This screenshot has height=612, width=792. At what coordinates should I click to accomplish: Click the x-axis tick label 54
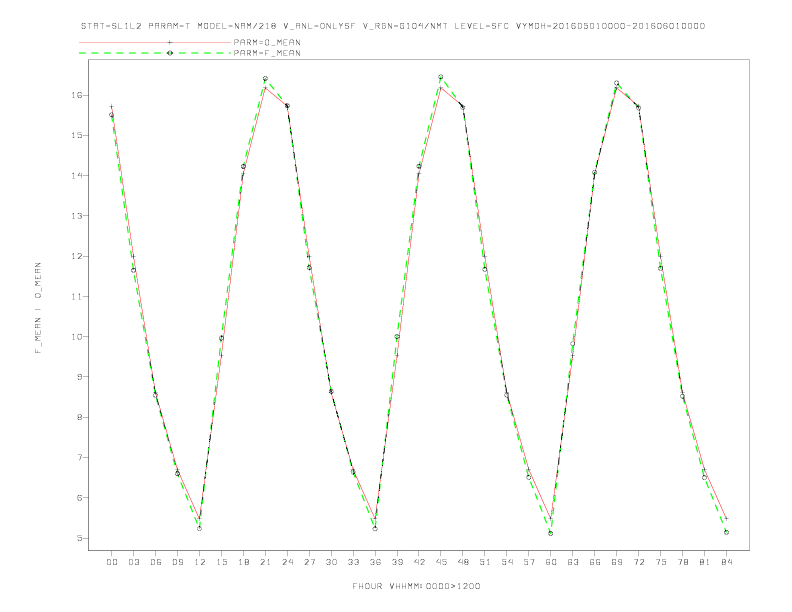point(507,562)
